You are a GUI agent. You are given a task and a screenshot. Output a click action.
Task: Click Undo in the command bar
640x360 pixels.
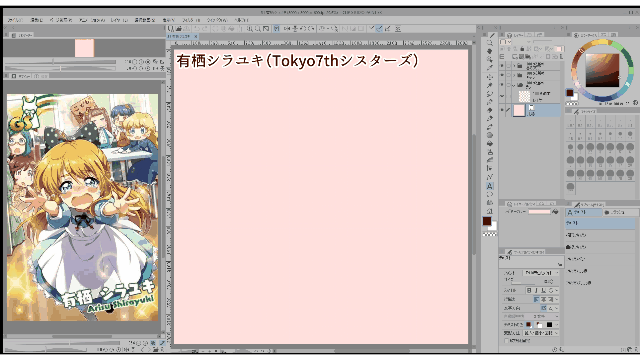[x=196, y=29]
